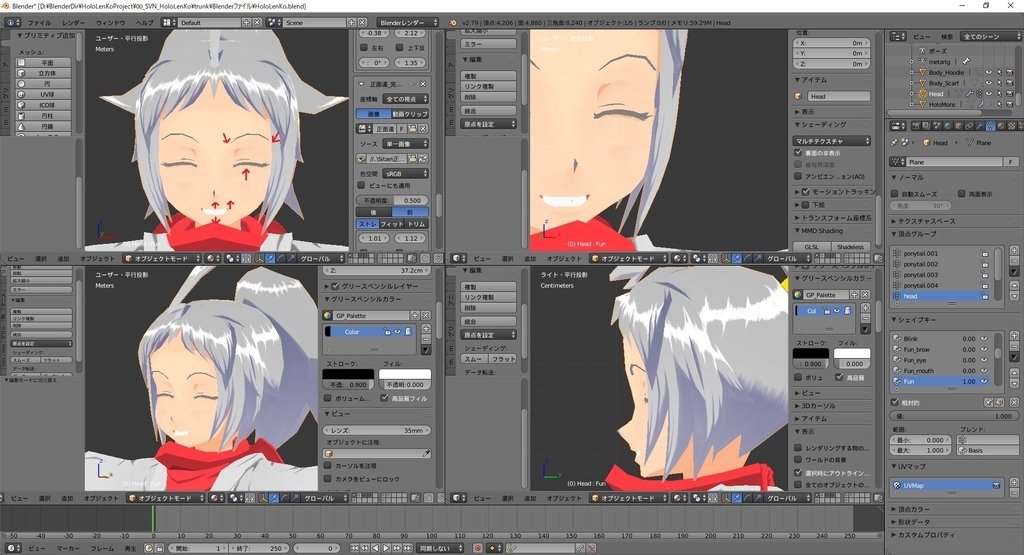Open the ウィンドウ menu

coord(110,22)
